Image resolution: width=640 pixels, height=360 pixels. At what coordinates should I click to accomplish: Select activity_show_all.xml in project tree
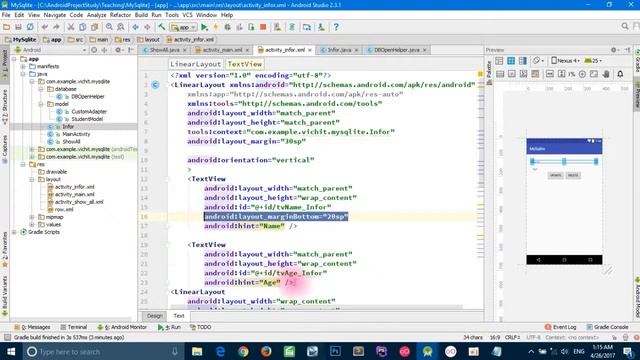(79, 202)
